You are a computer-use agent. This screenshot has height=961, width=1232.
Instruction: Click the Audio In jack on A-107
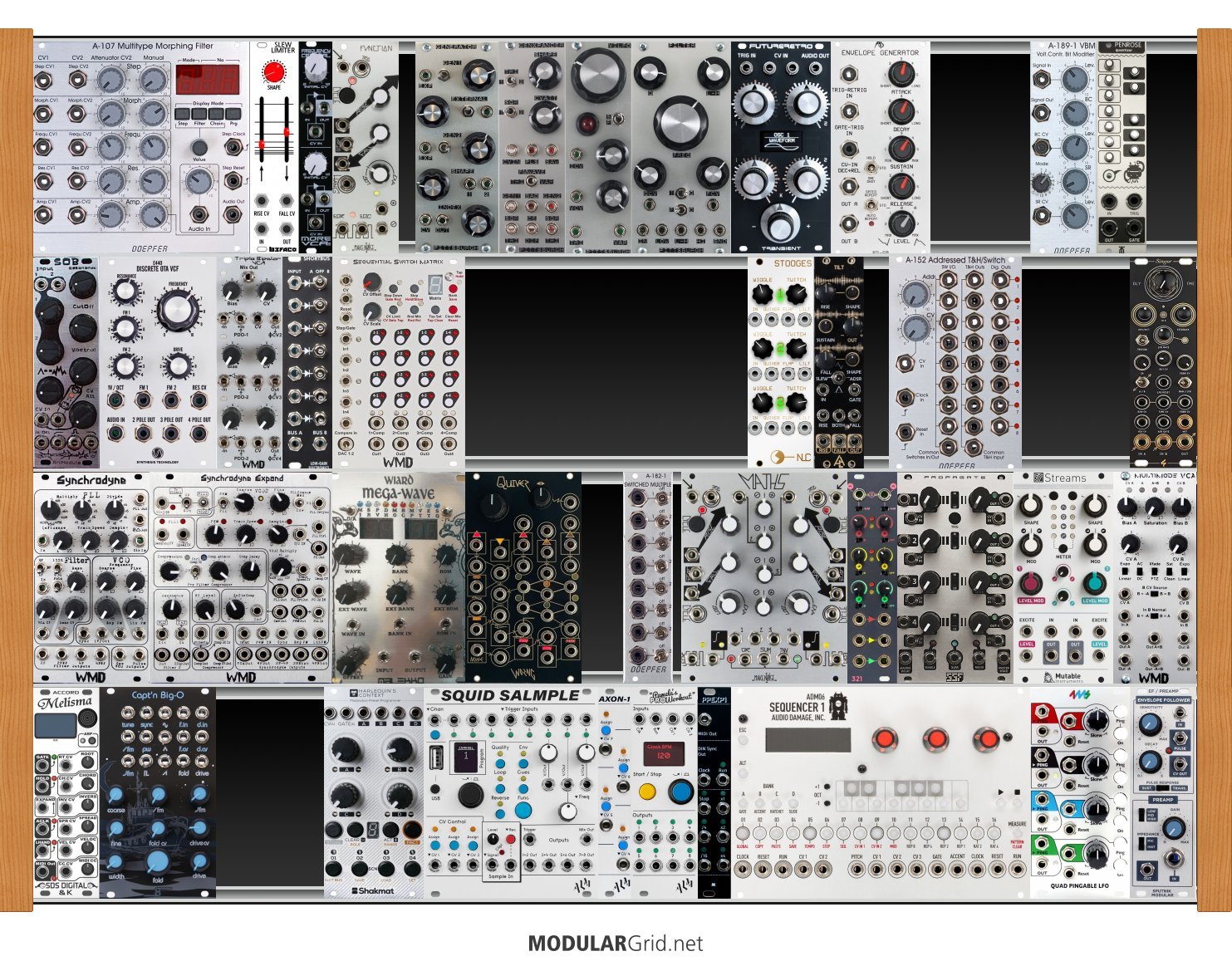coord(199,214)
